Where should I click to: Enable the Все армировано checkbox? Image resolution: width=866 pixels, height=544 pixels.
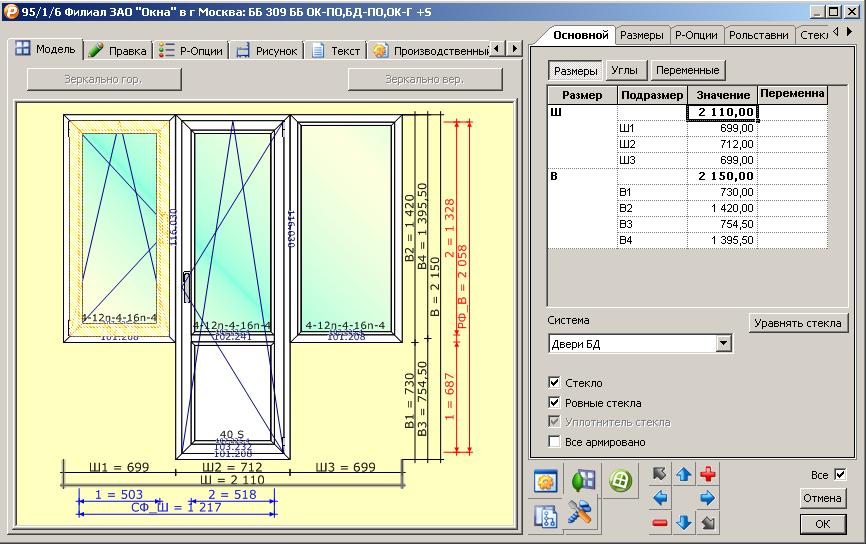click(x=555, y=441)
